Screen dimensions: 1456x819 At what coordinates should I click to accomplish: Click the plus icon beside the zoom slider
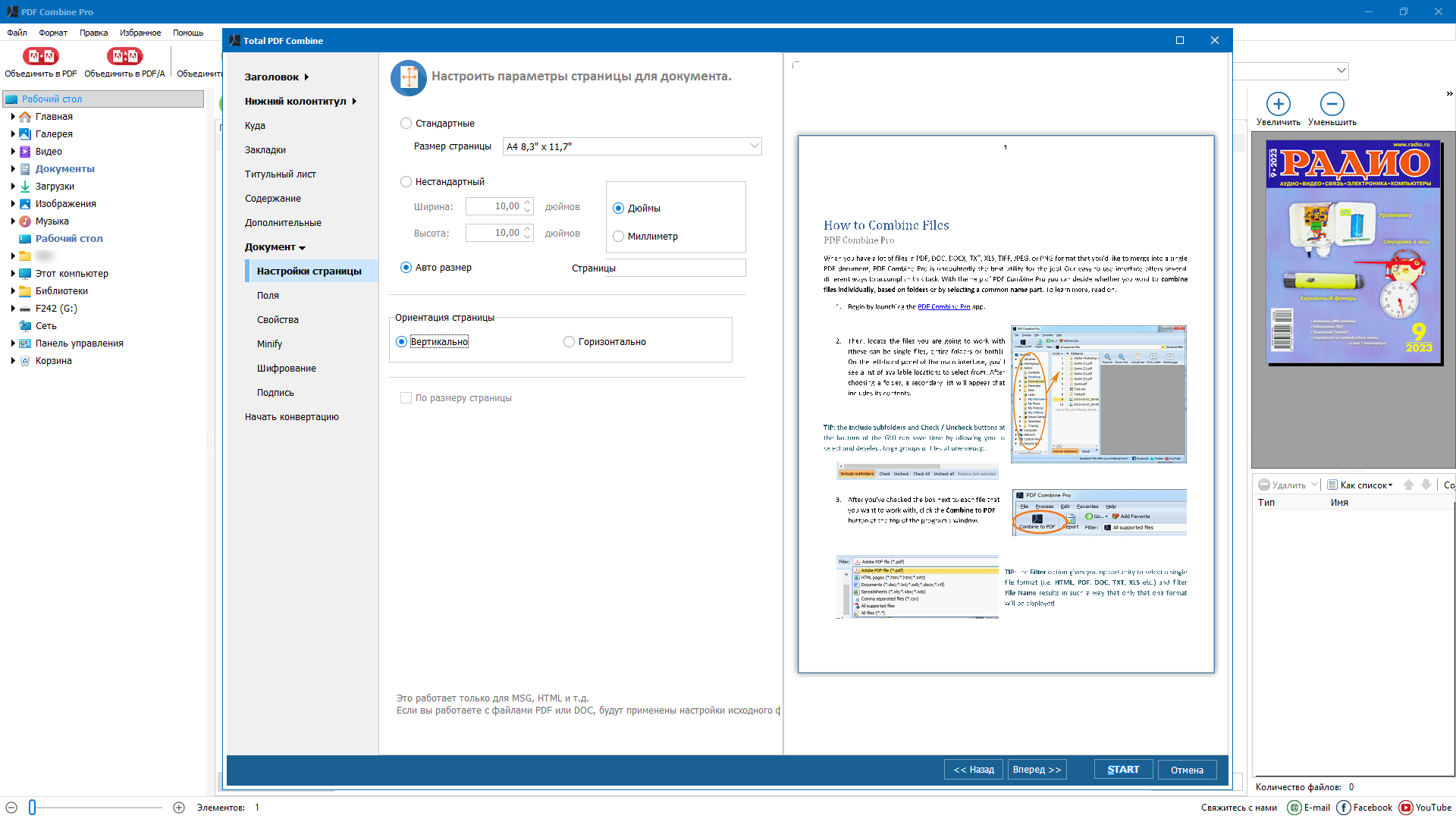coord(179,808)
